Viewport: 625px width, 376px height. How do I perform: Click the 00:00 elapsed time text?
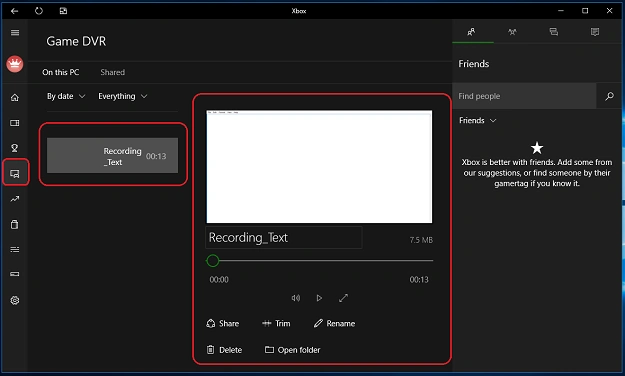[x=219, y=280]
